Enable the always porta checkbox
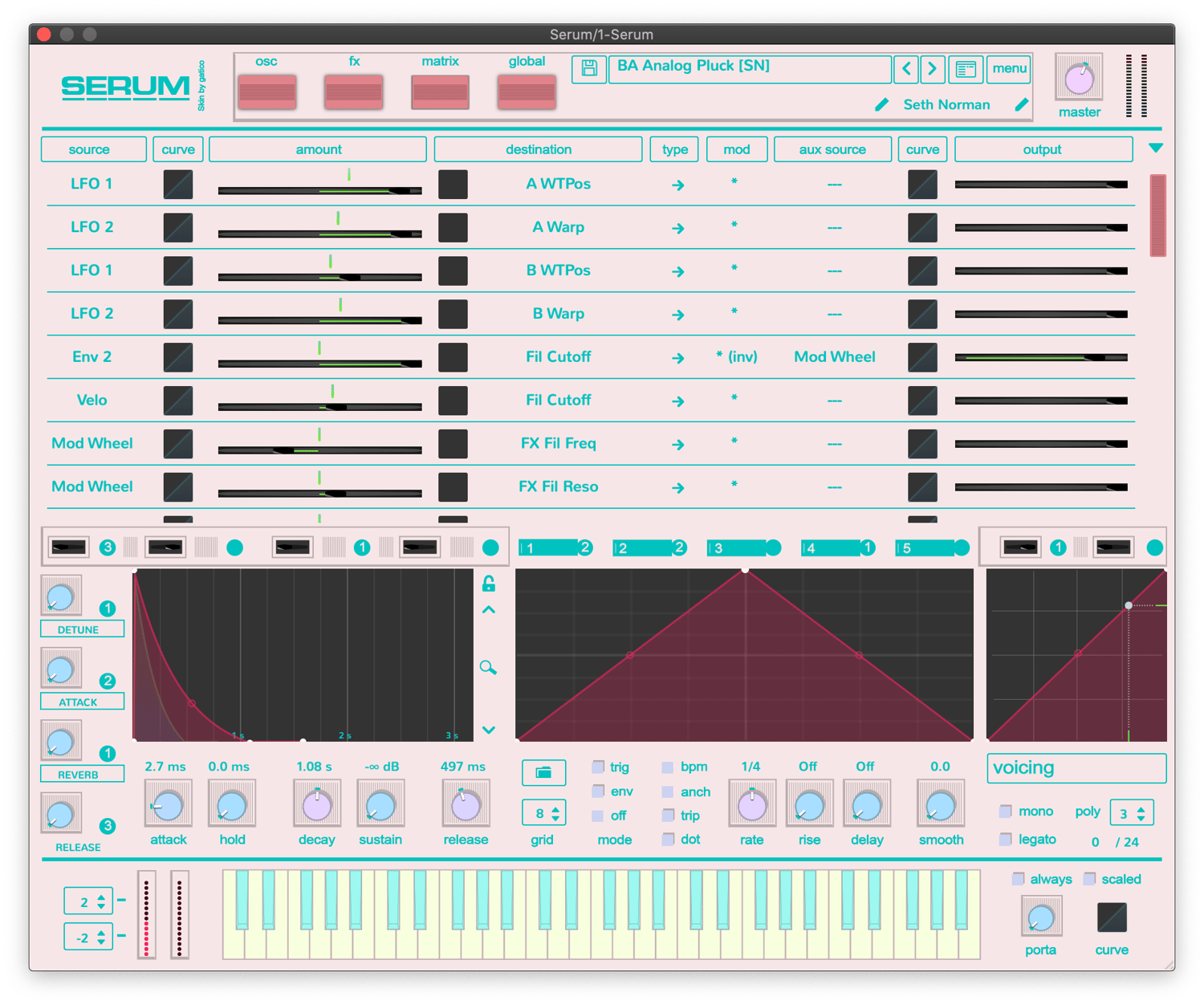 point(1019,879)
